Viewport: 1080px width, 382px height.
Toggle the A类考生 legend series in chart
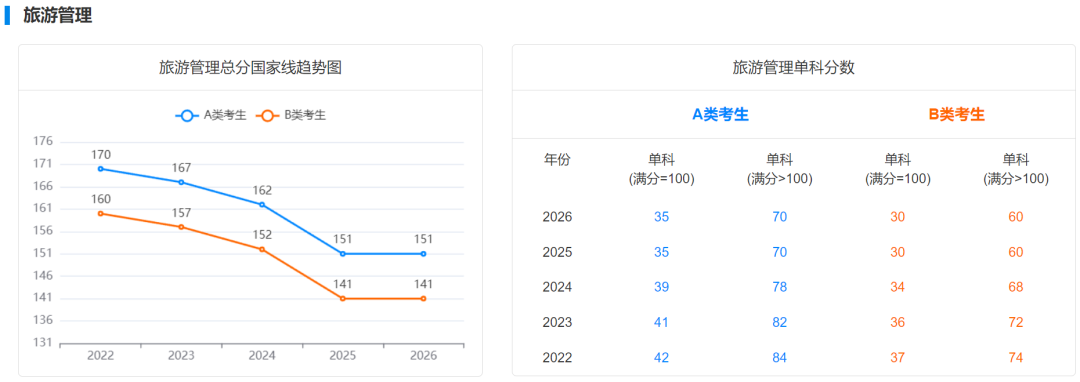211,116
